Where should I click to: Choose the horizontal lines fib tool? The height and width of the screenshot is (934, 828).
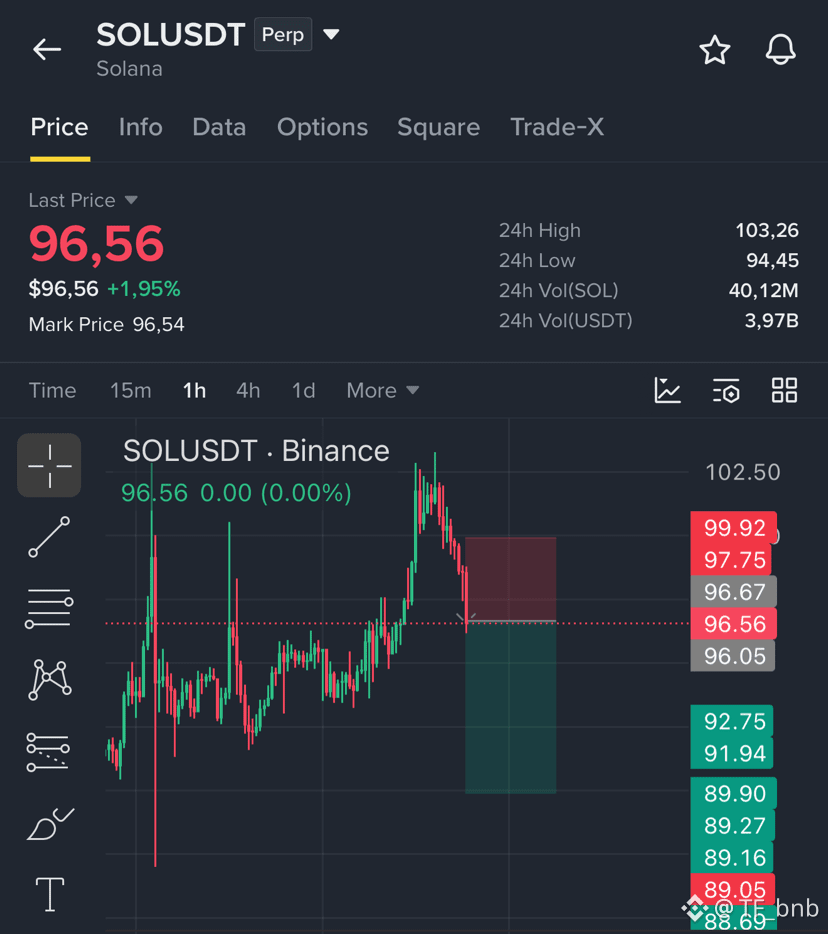49,608
